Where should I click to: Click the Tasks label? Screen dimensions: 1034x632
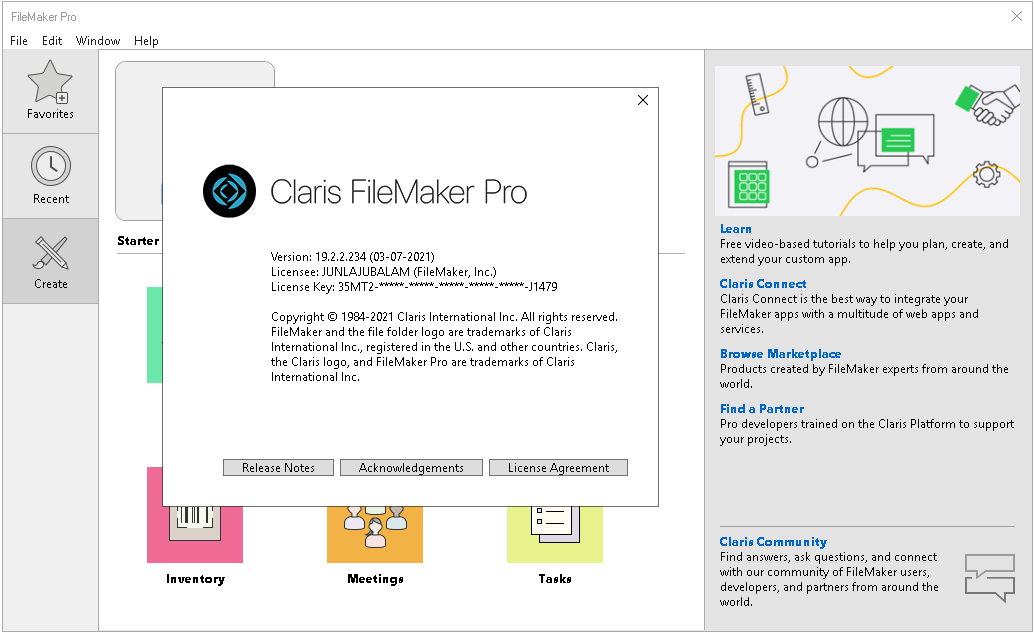pos(555,579)
